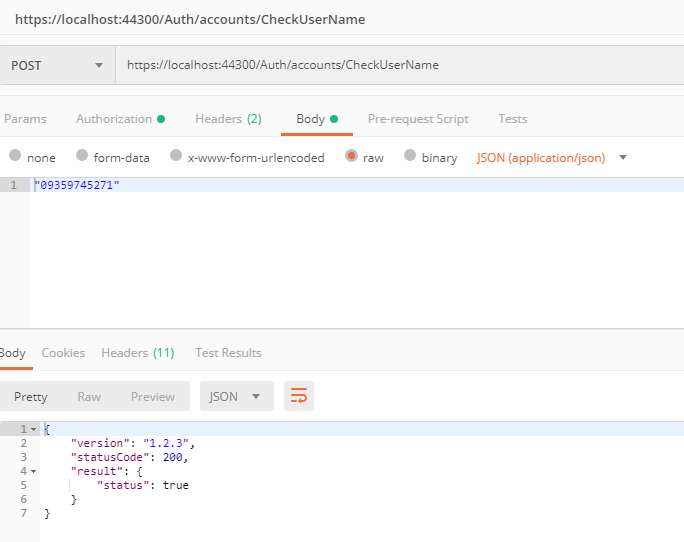The height and width of the screenshot is (542, 684).
Task: Click the "status": true response line
Action: 143,485
